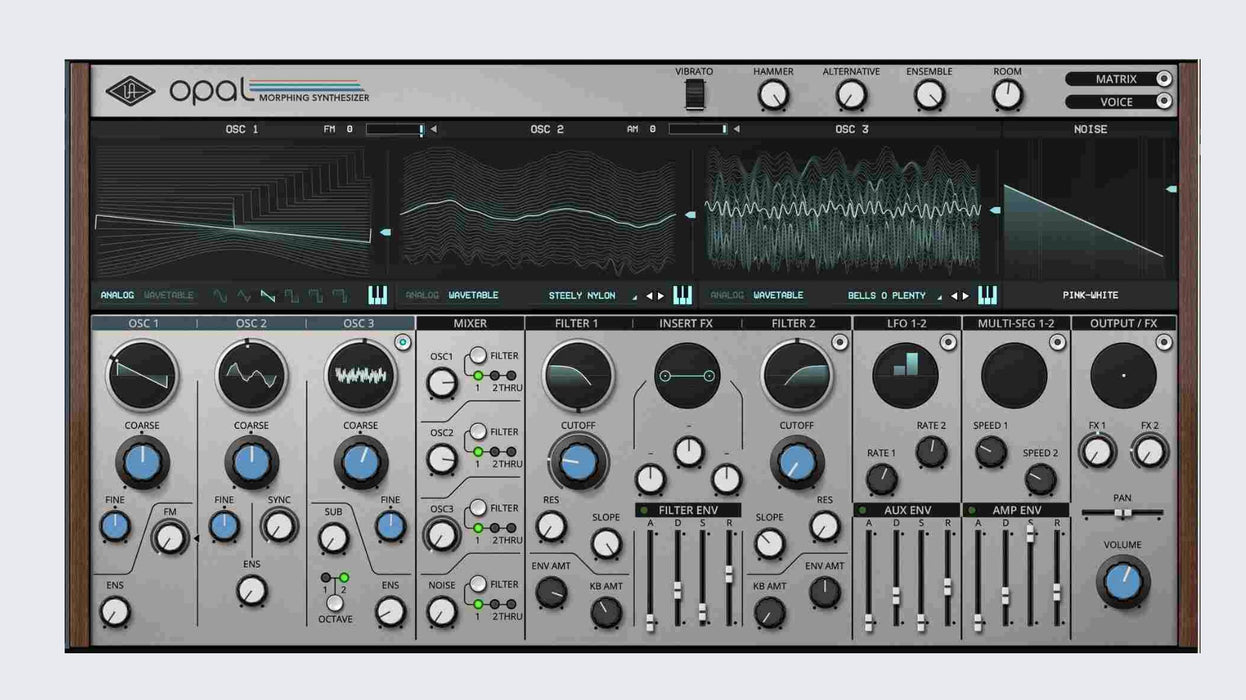Click the Ensemble knob in the top bar
1246x700 pixels.
click(x=929, y=95)
